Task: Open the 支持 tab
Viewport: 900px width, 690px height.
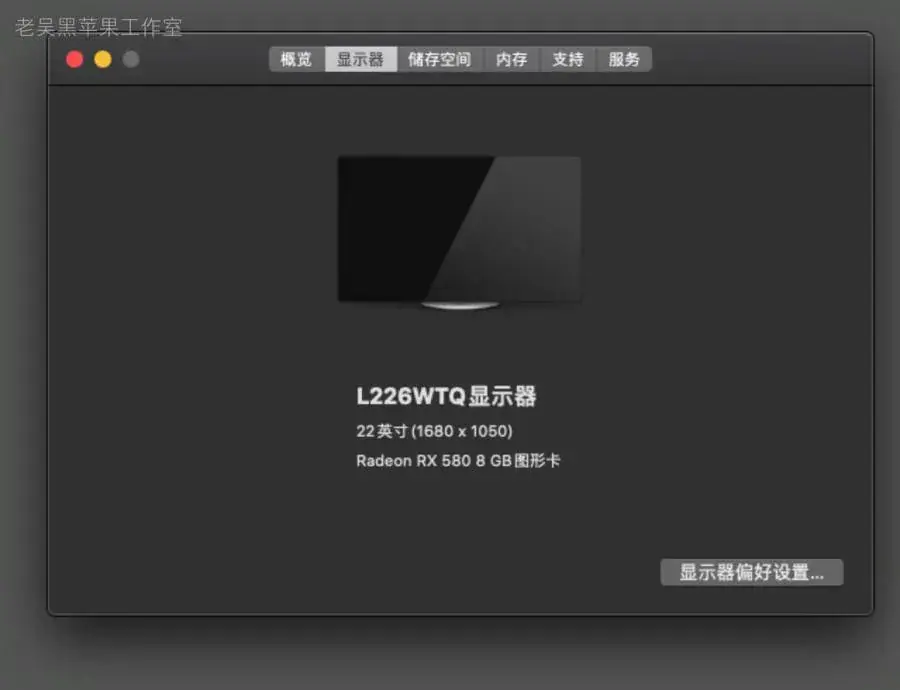Action: (x=568, y=59)
